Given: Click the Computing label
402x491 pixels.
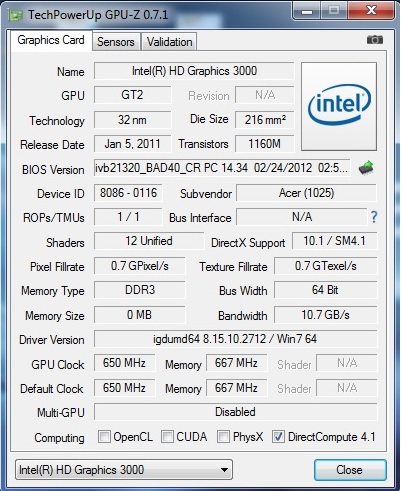Looking at the screenshot, I should [x=59, y=438].
